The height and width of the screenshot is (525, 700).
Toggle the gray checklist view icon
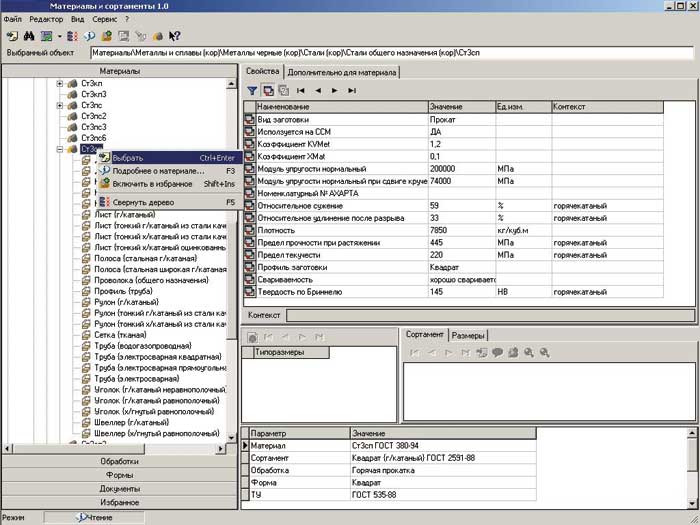283,91
